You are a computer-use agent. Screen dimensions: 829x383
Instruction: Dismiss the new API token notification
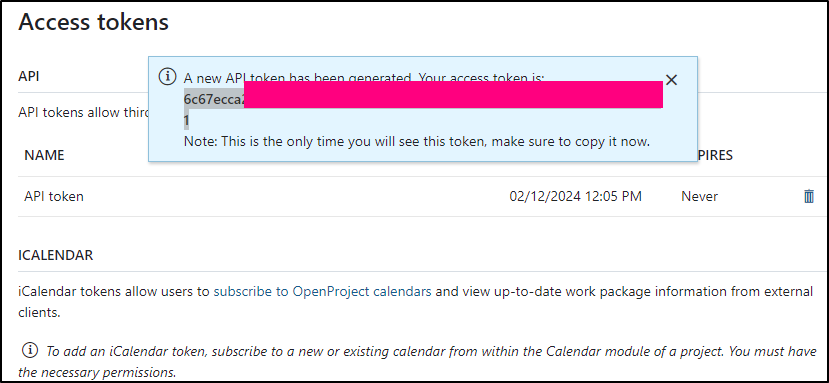point(671,80)
